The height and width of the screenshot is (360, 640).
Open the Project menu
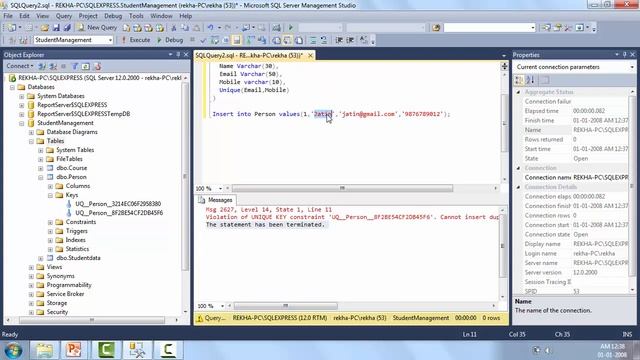tap(88, 16)
